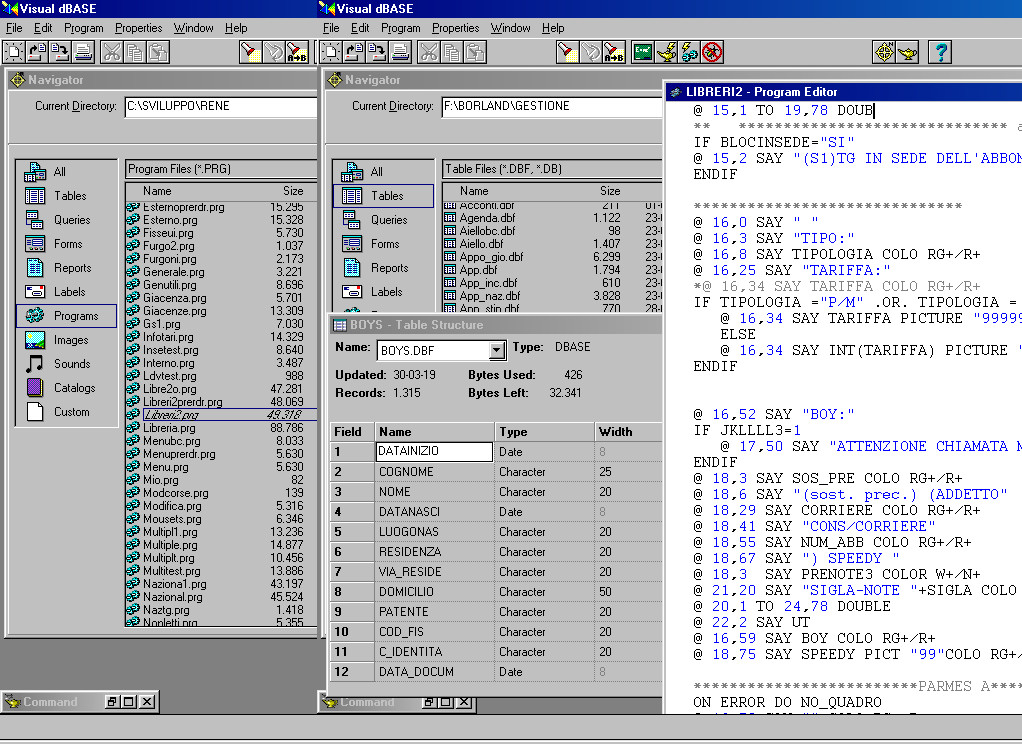Select Labels category in right Navigator
Image resolution: width=1022 pixels, height=744 pixels.
[x=383, y=292]
